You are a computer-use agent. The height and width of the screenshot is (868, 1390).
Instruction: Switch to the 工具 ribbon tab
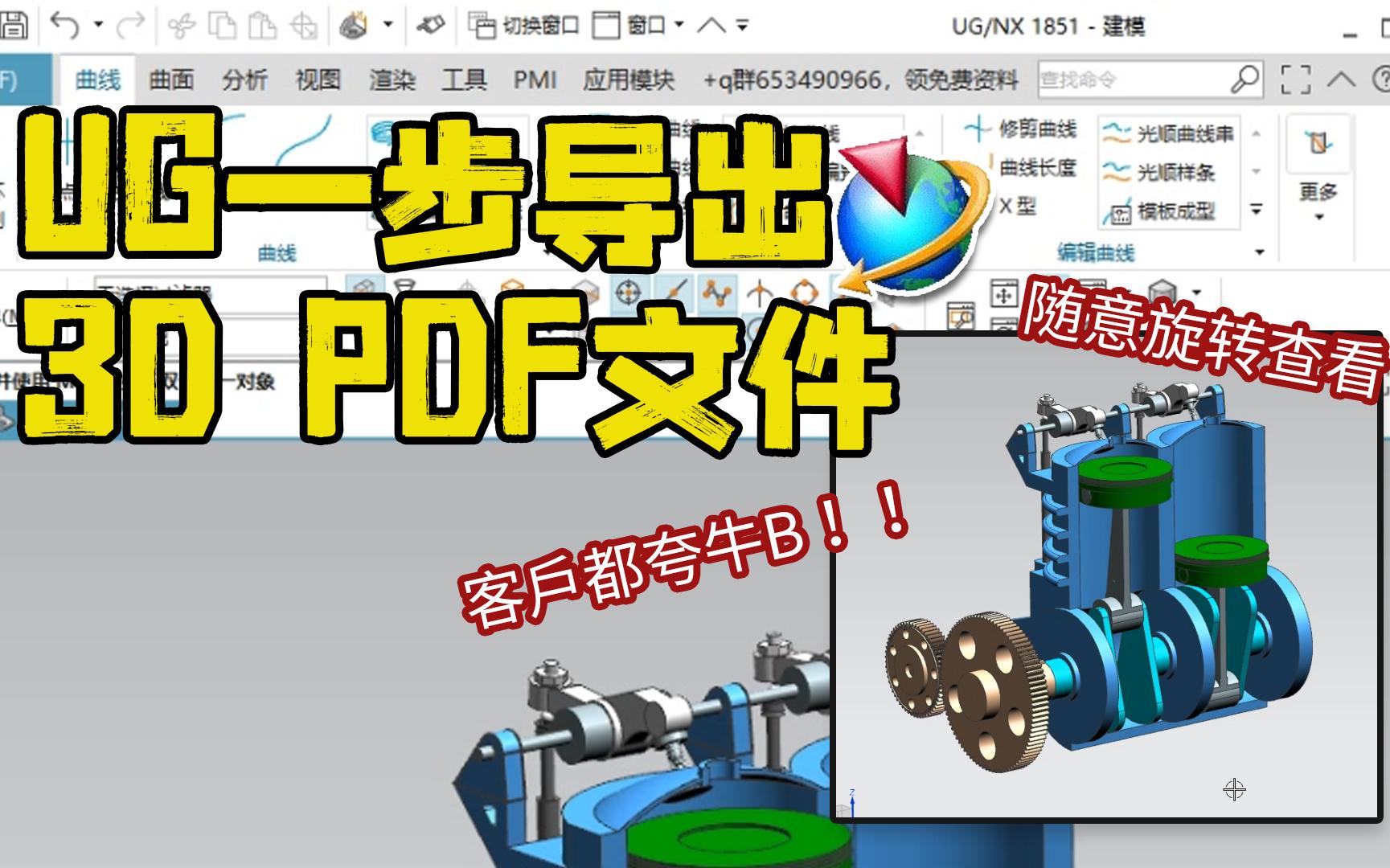(464, 80)
